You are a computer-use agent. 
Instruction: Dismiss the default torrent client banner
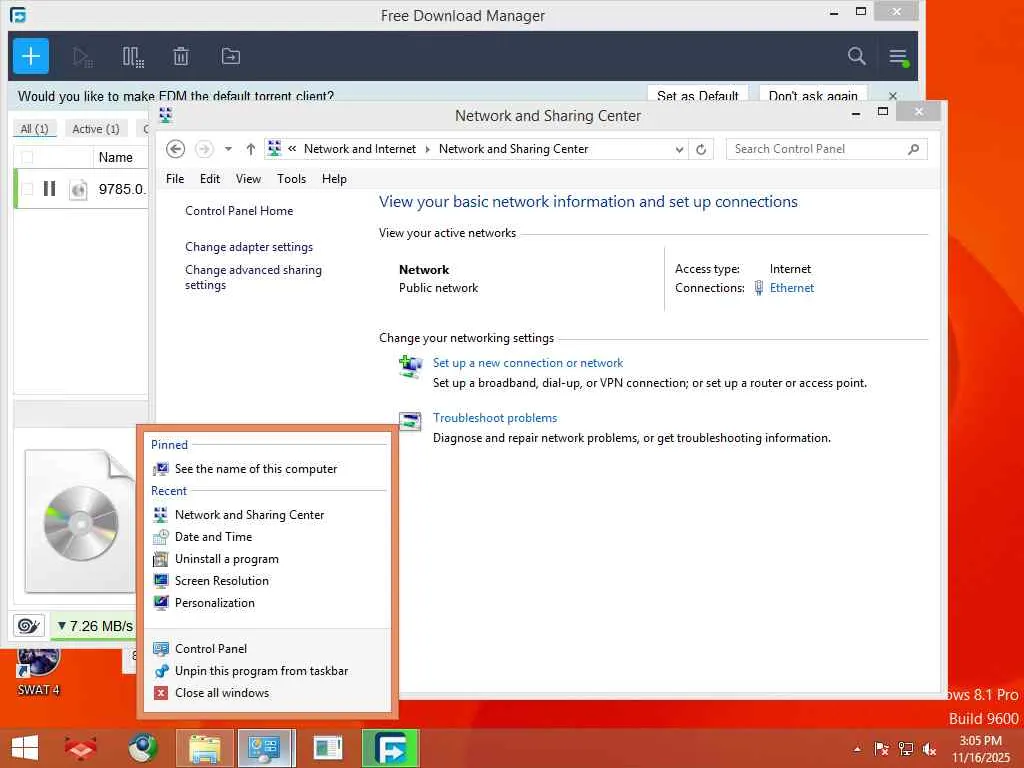(893, 96)
